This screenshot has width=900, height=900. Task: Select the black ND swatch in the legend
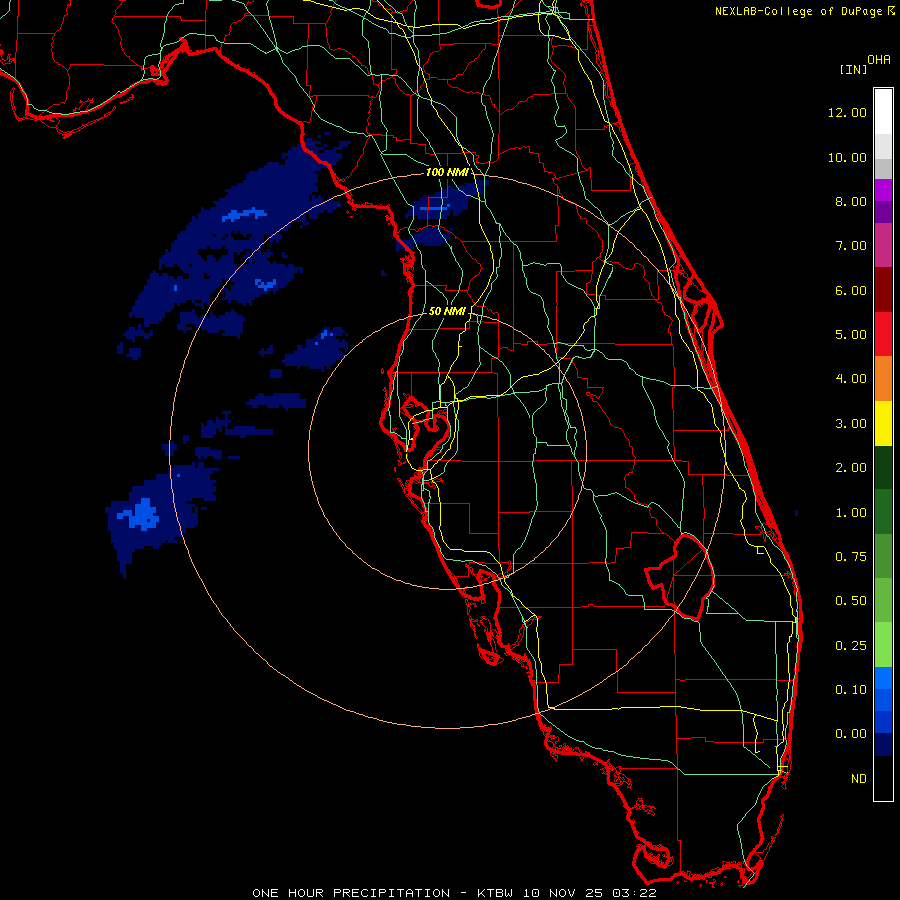point(883,778)
